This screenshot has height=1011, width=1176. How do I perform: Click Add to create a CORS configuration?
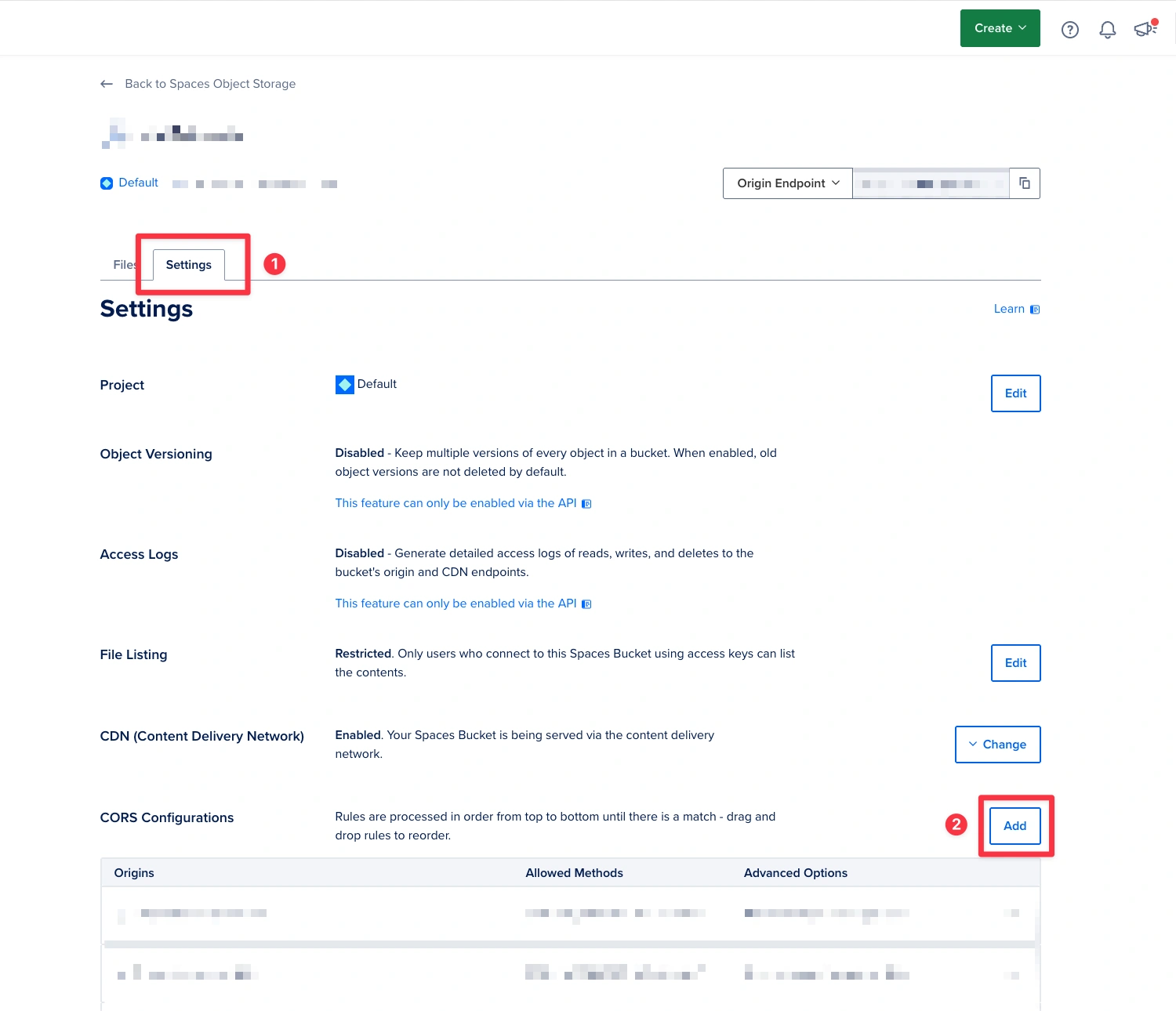pos(1014,825)
